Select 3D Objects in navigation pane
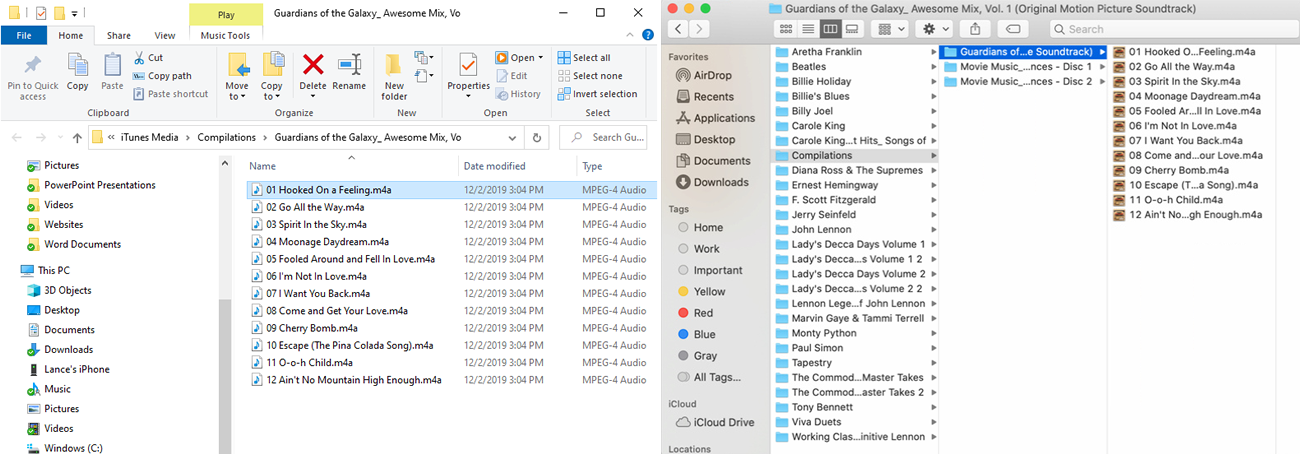Viewport: 1300px width, 454px height. (x=59, y=290)
